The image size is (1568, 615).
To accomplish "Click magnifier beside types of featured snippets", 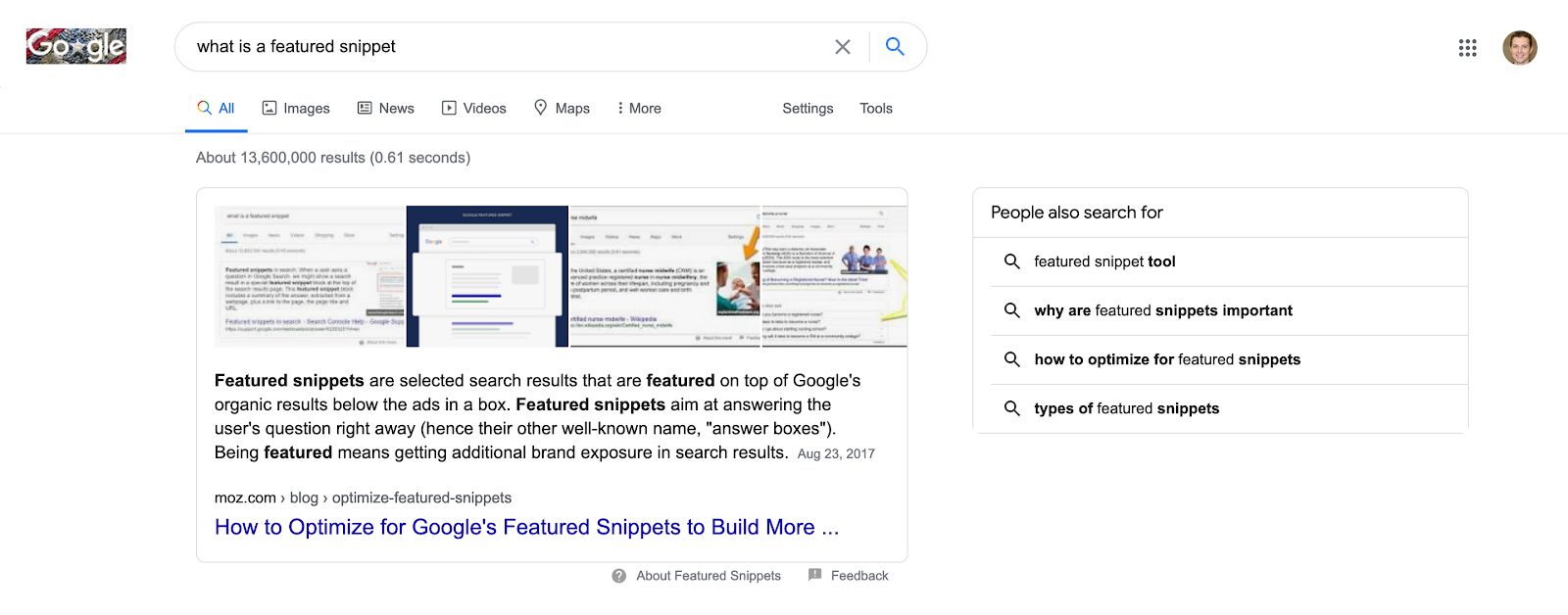I will [1012, 408].
